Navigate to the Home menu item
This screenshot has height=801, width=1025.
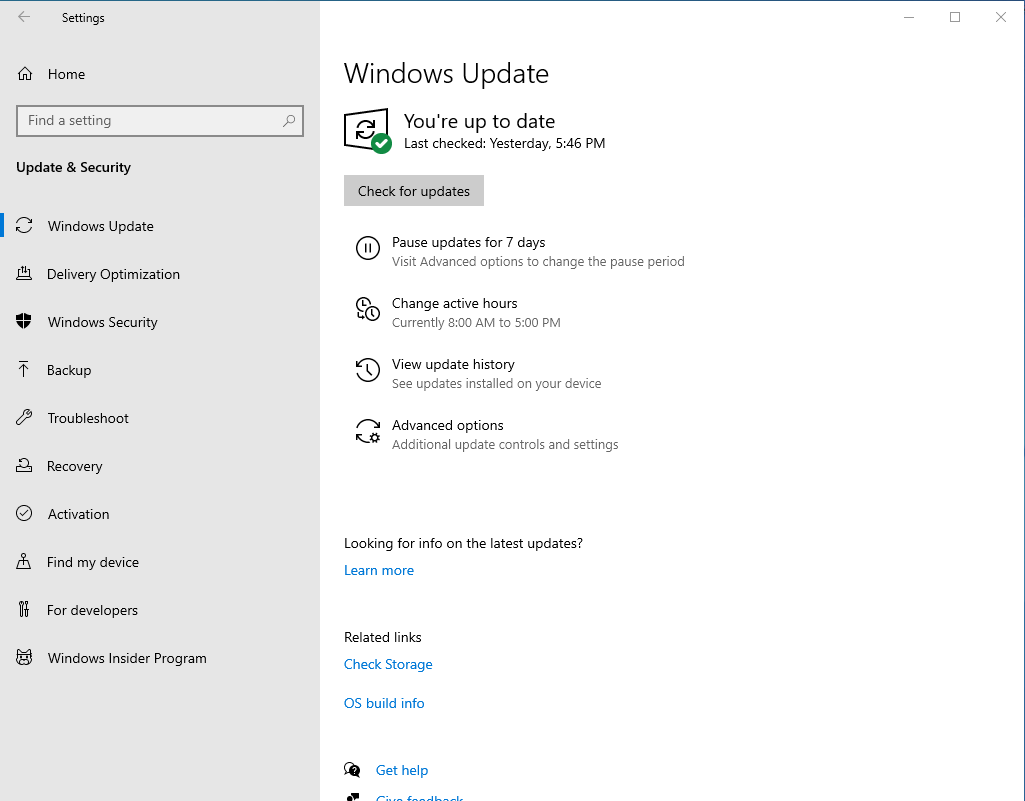64,73
